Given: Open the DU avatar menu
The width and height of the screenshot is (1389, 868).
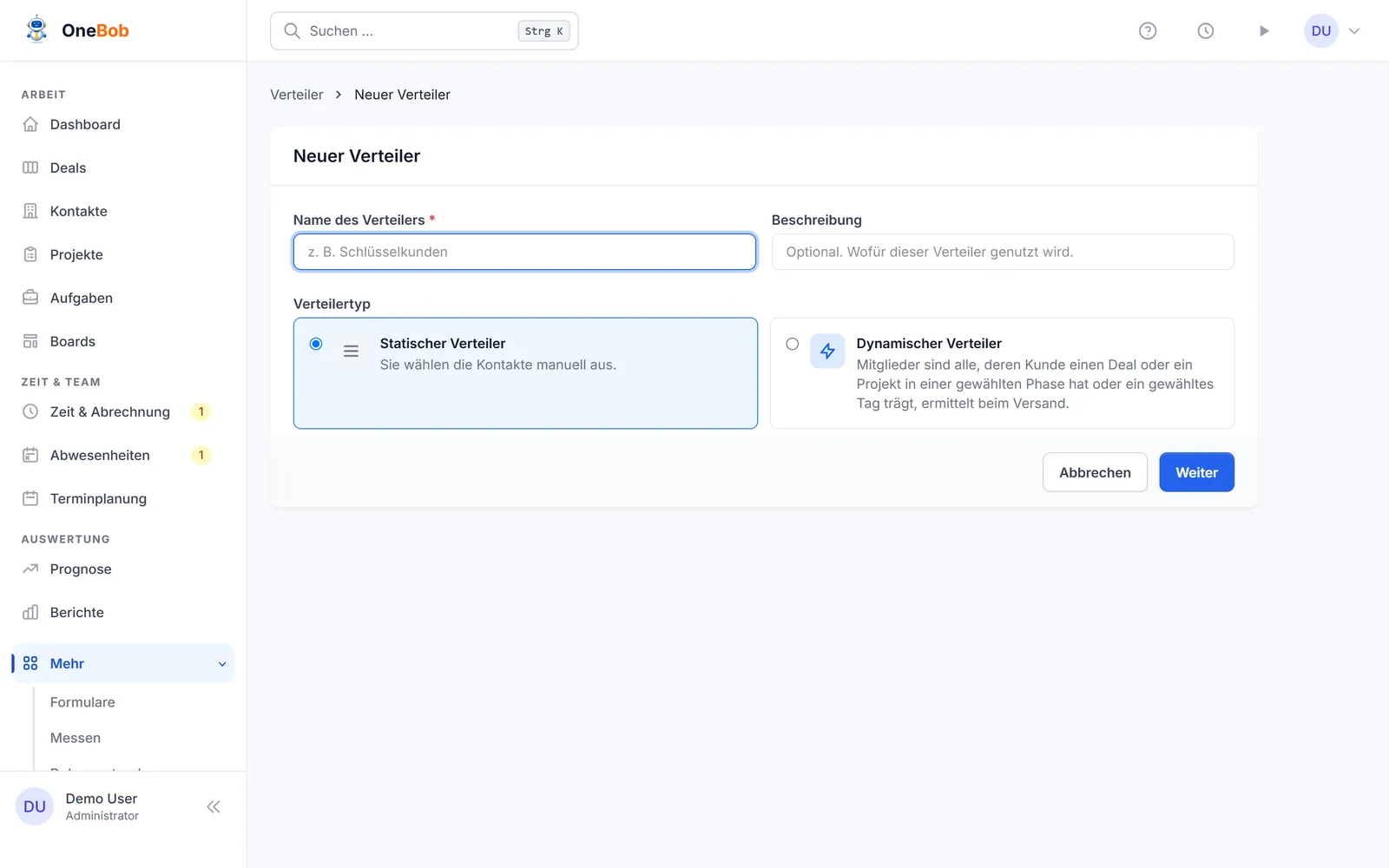Looking at the screenshot, I should (x=1321, y=31).
